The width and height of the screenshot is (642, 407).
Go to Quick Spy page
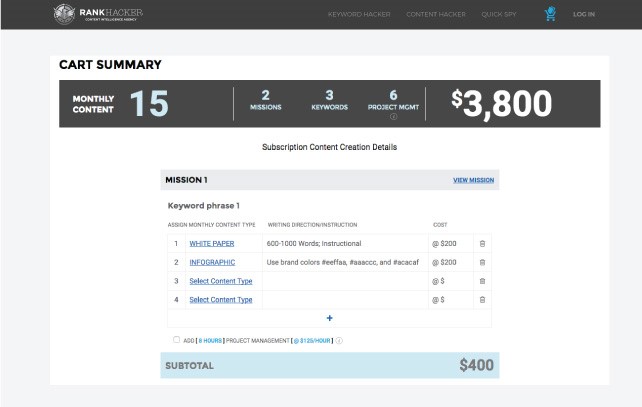499,15
